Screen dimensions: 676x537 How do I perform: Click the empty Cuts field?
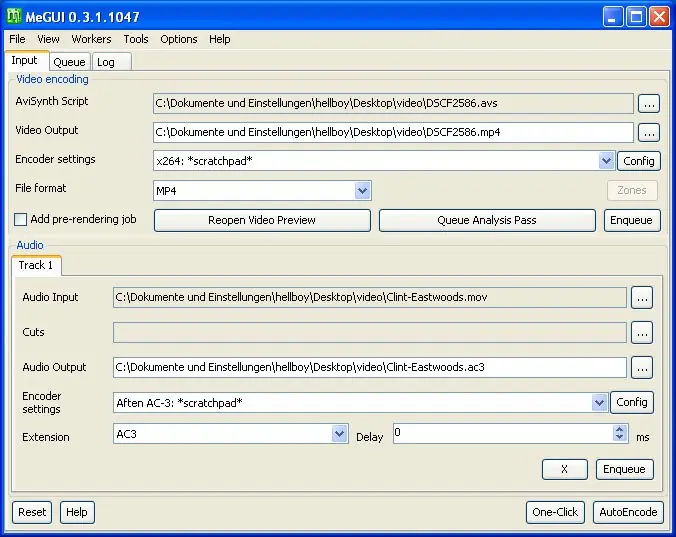[x=370, y=332]
